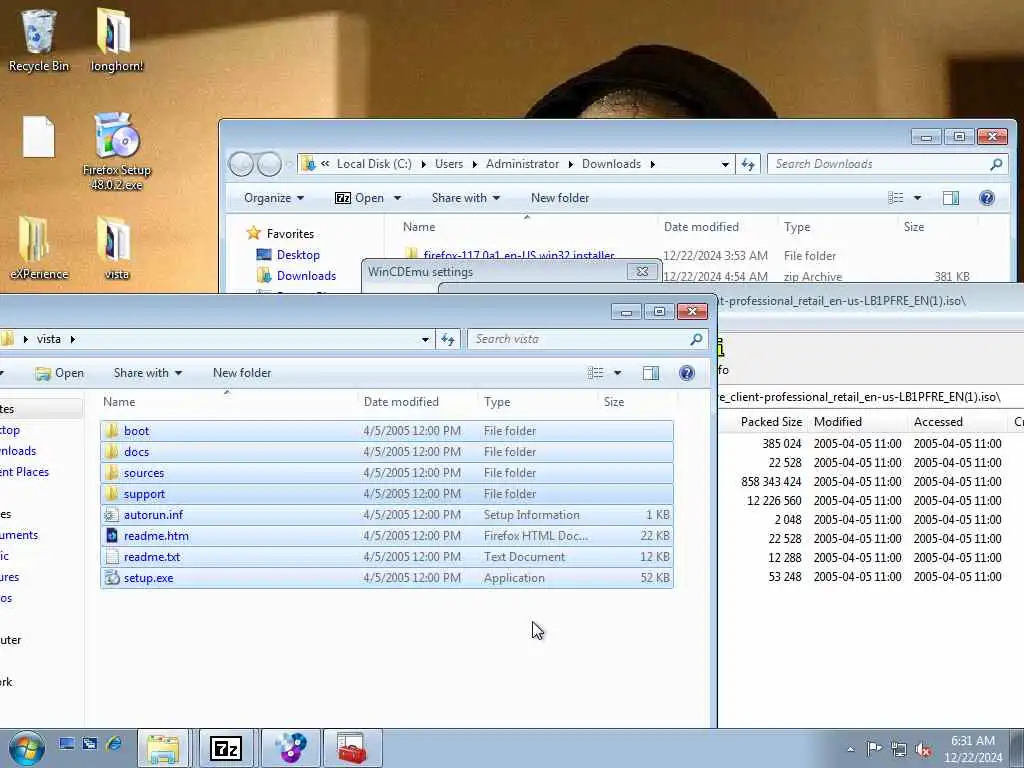Viewport: 1024px width, 768px height.
Task: Change view icon in Downloads window
Action: coord(896,198)
